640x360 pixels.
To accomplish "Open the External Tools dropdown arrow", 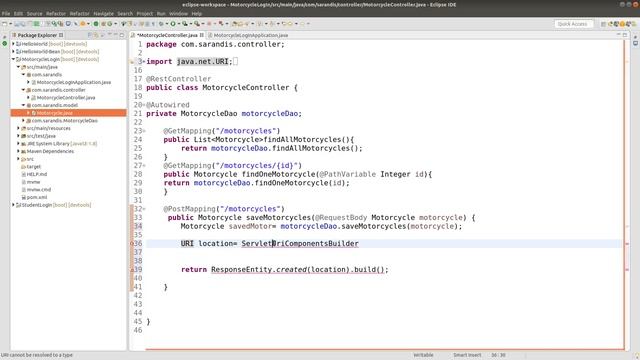I will tap(202, 24).
